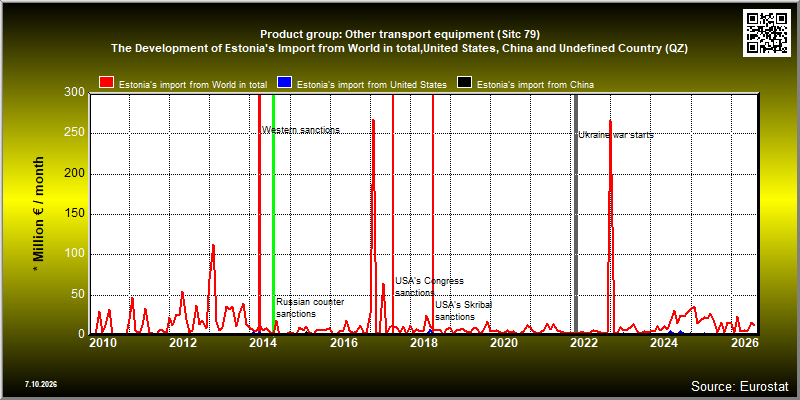Click the x-axis year 2018

point(423,343)
